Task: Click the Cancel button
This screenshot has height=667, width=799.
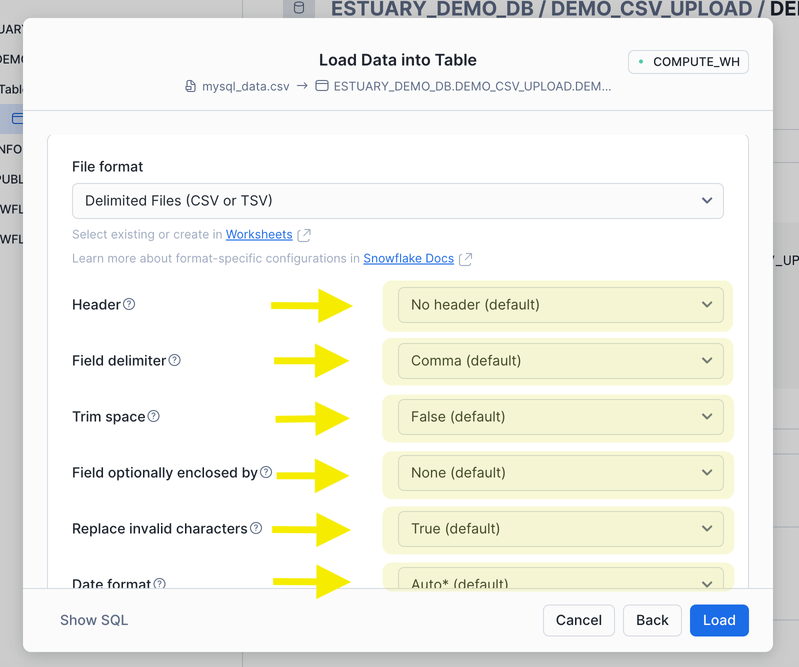Action: point(578,620)
